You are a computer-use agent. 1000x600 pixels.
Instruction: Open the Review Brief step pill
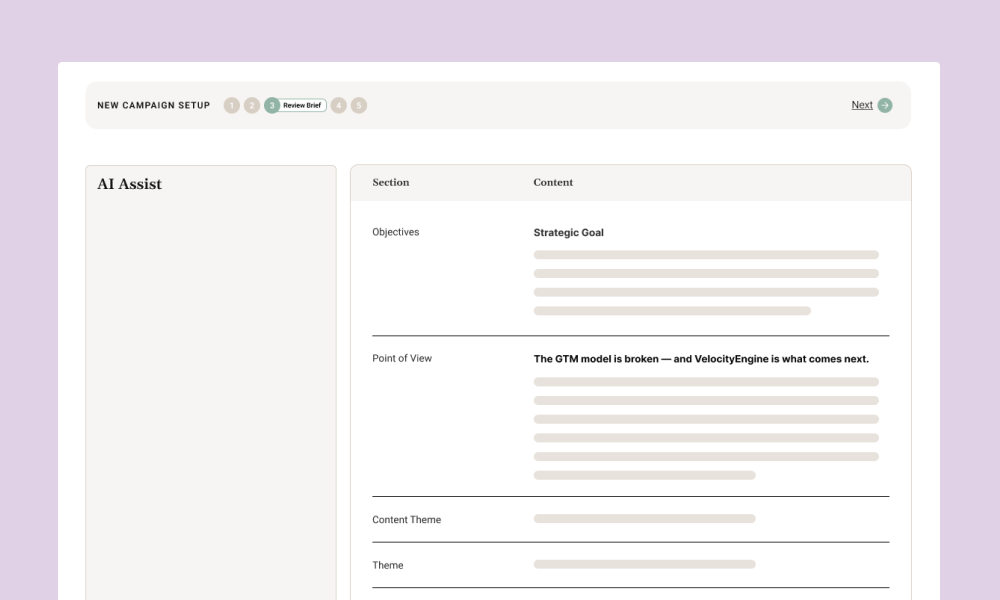pyautogui.click(x=300, y=105)
